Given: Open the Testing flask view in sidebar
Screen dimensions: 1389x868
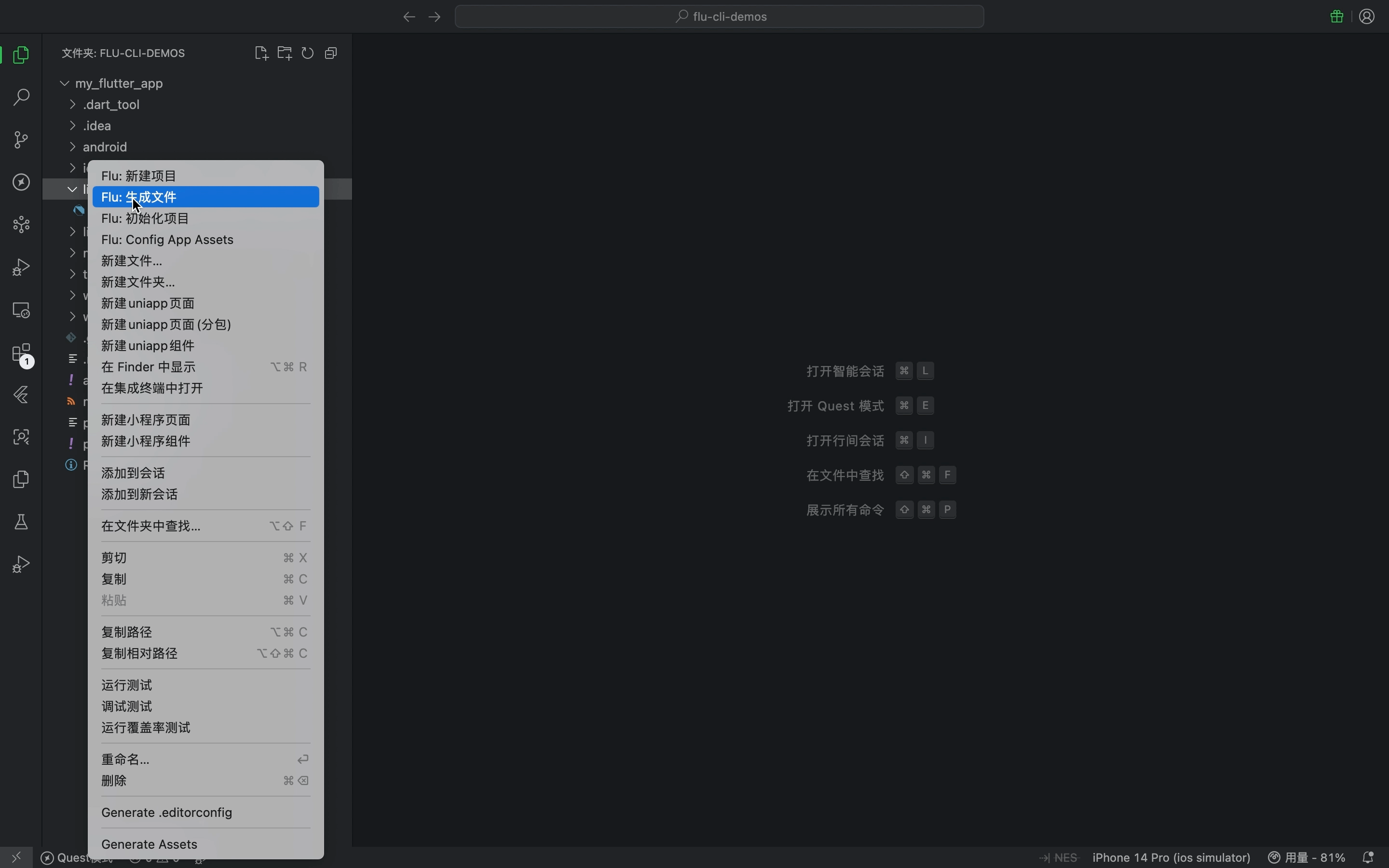Looking at the screenshot, I should click(21, 522).
